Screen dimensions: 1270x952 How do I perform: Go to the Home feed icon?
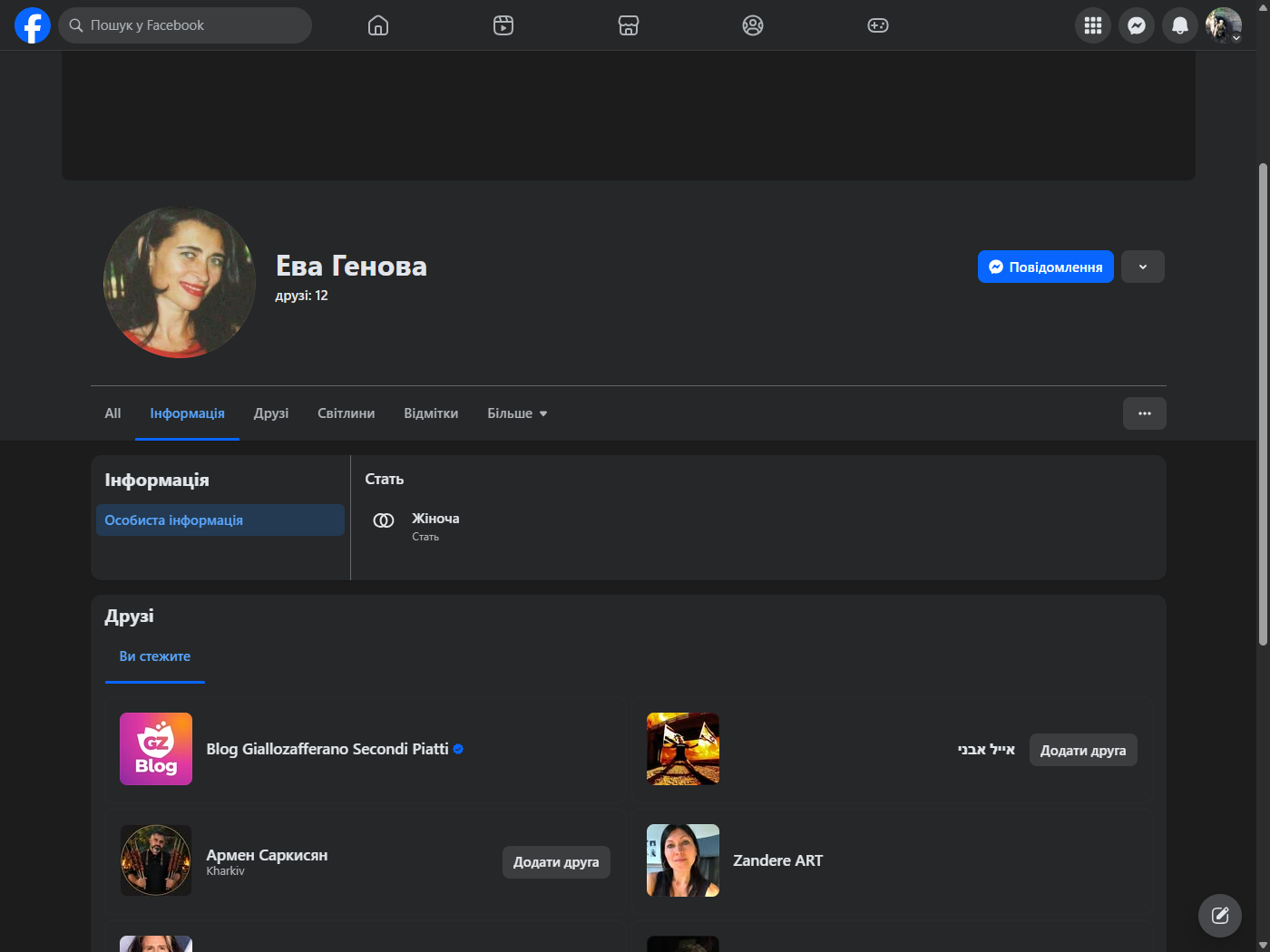point(378,25)
